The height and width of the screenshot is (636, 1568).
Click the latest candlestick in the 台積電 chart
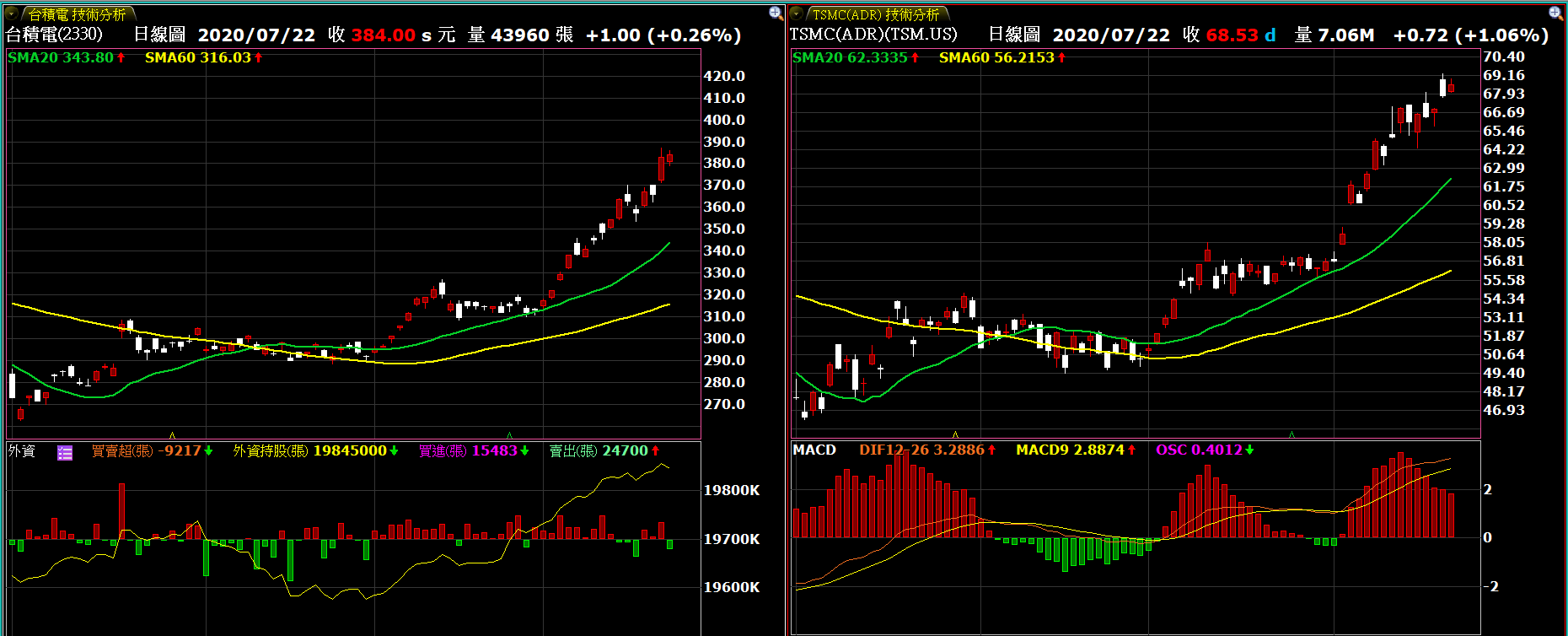(669, 157)
